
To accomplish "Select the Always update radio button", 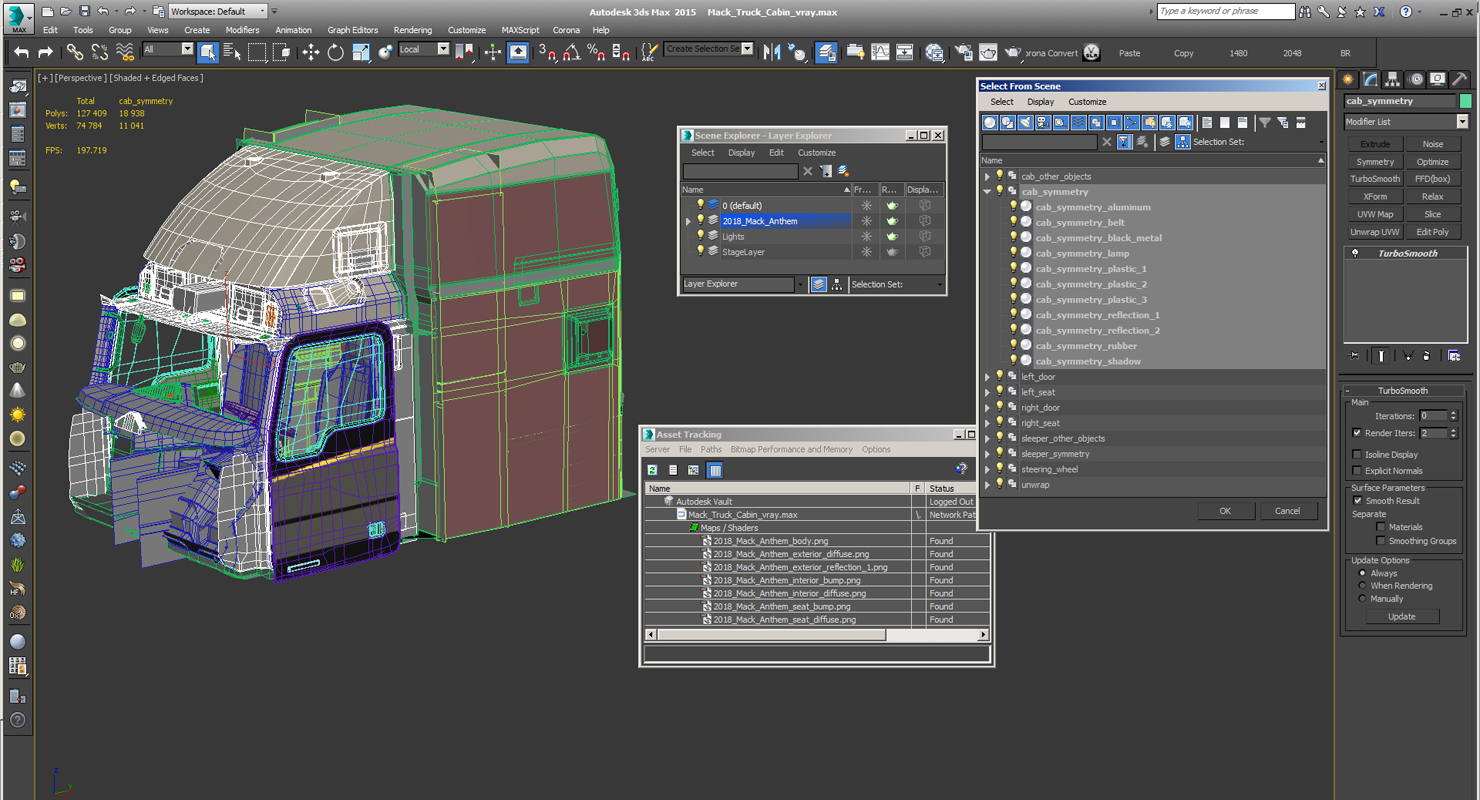I will tap(1362, 573).
